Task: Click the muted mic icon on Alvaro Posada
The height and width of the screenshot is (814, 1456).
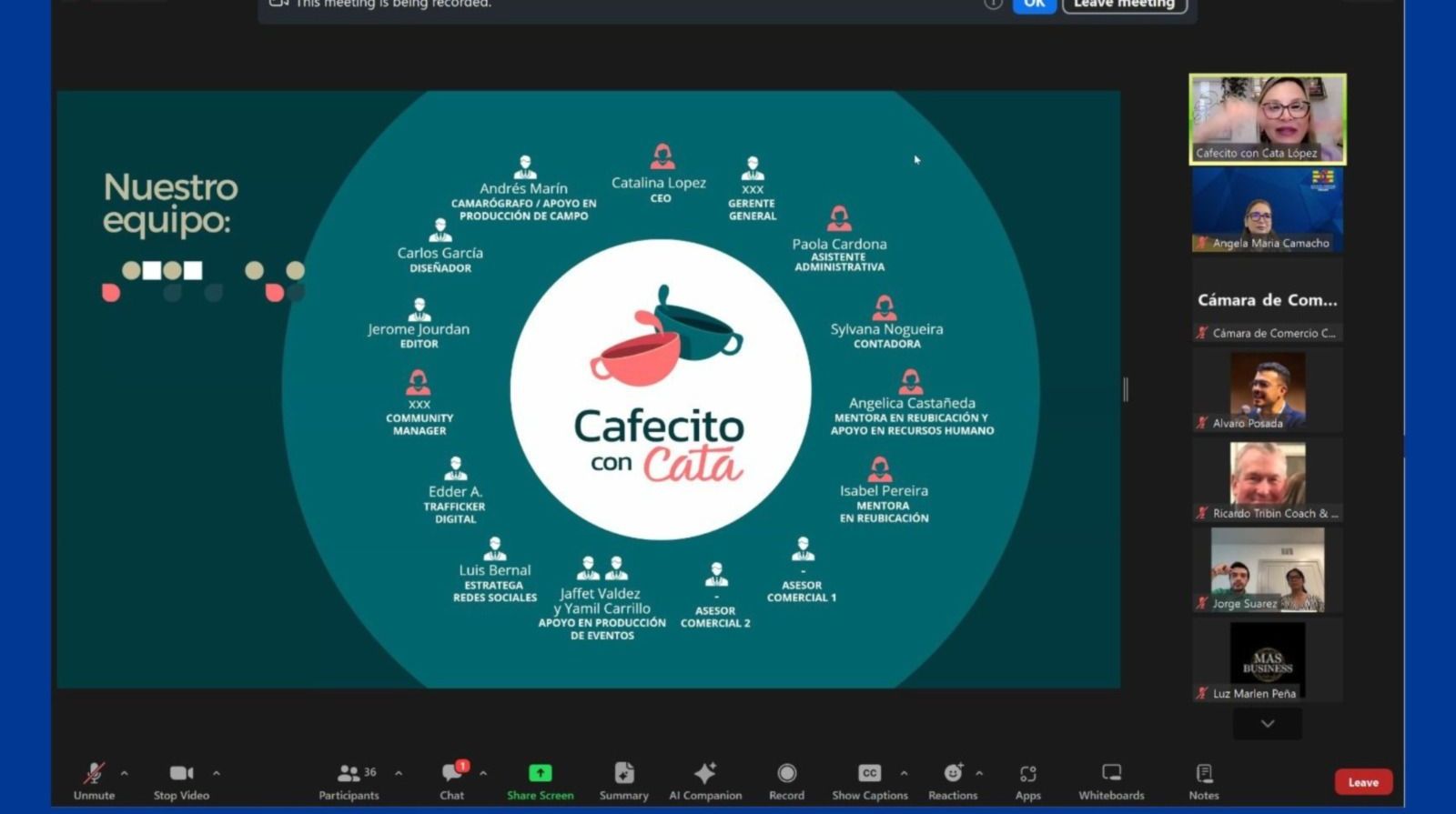Action: click(1202, 423)
